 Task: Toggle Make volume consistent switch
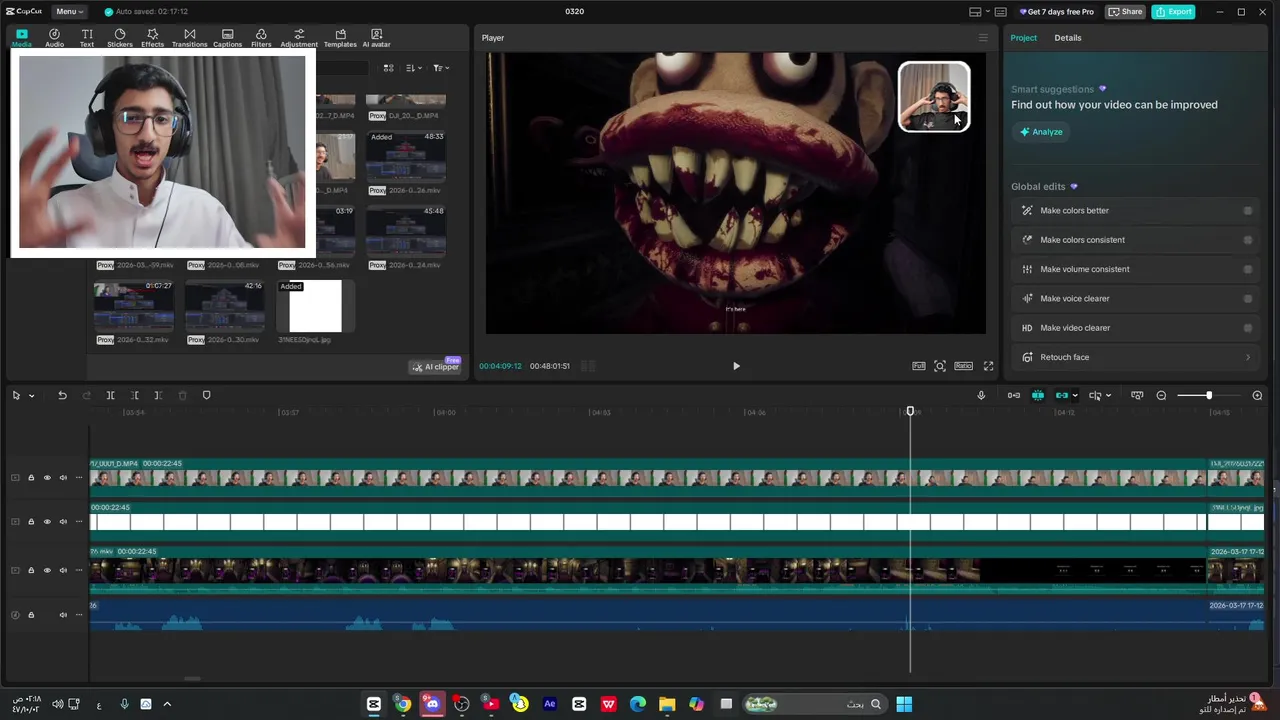click(x=1247, y=269)
